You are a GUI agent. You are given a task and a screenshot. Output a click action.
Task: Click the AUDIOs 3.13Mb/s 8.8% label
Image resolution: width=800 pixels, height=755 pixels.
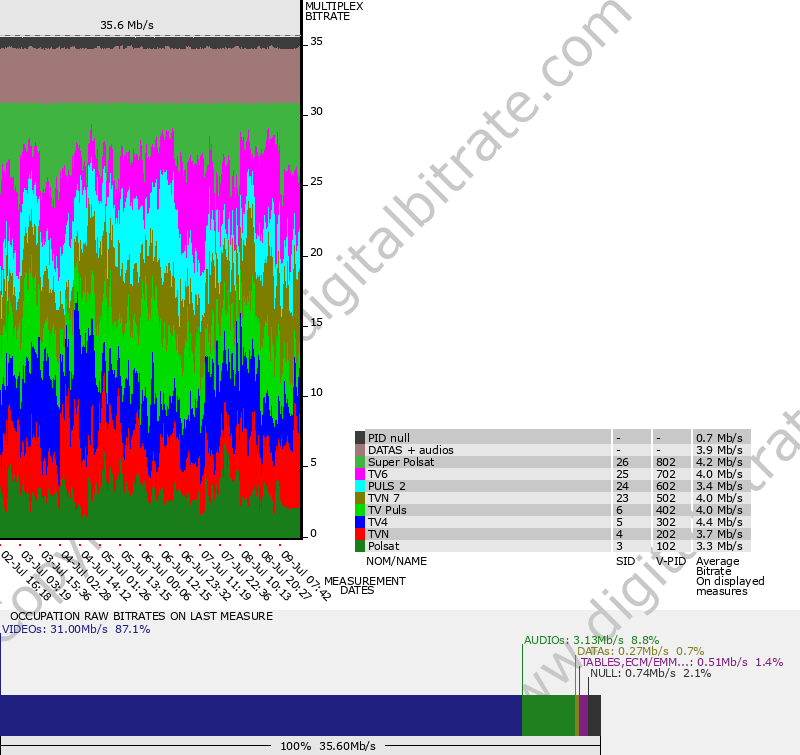592,640
